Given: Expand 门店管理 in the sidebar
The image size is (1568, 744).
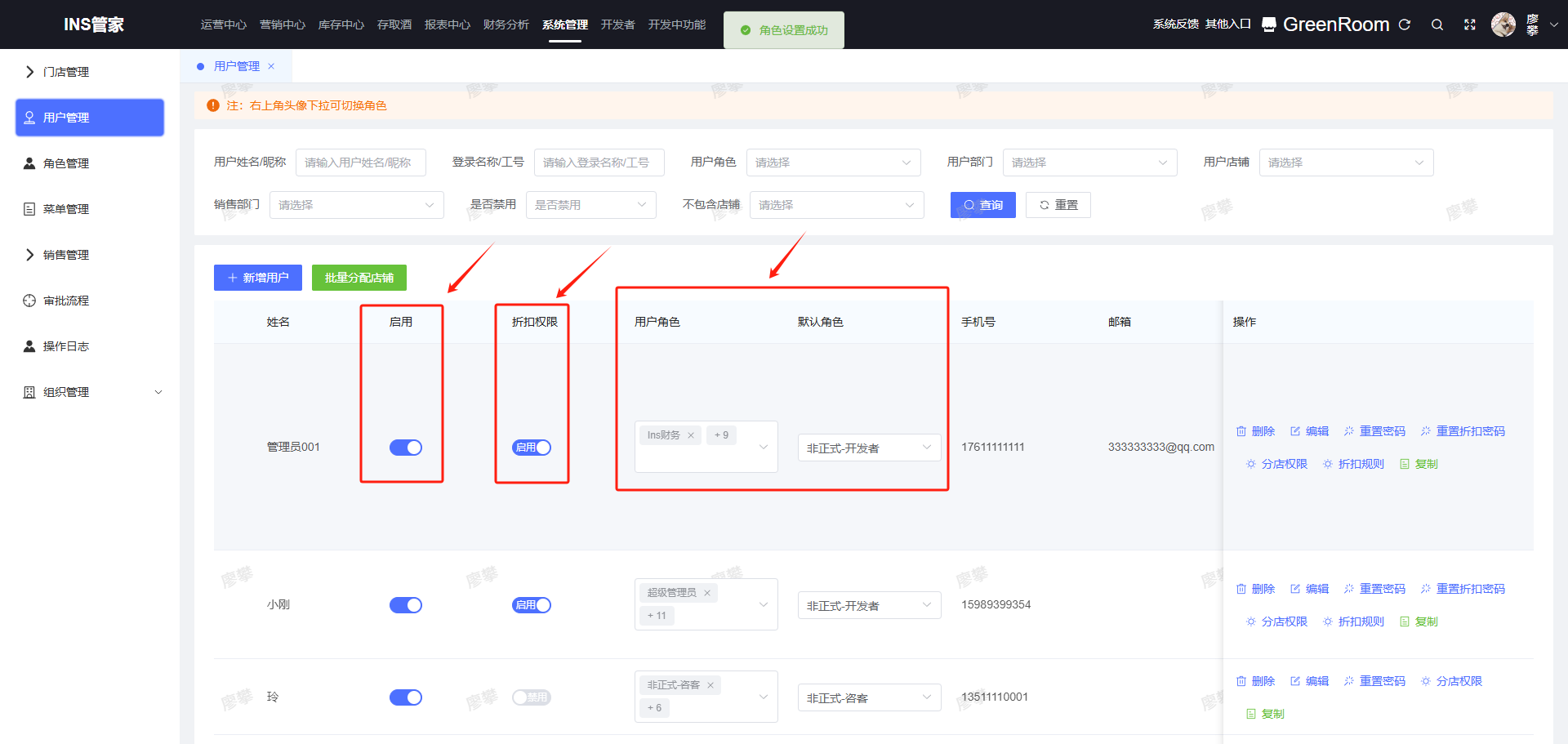Looking at the screenshot, I should point(90,72).
